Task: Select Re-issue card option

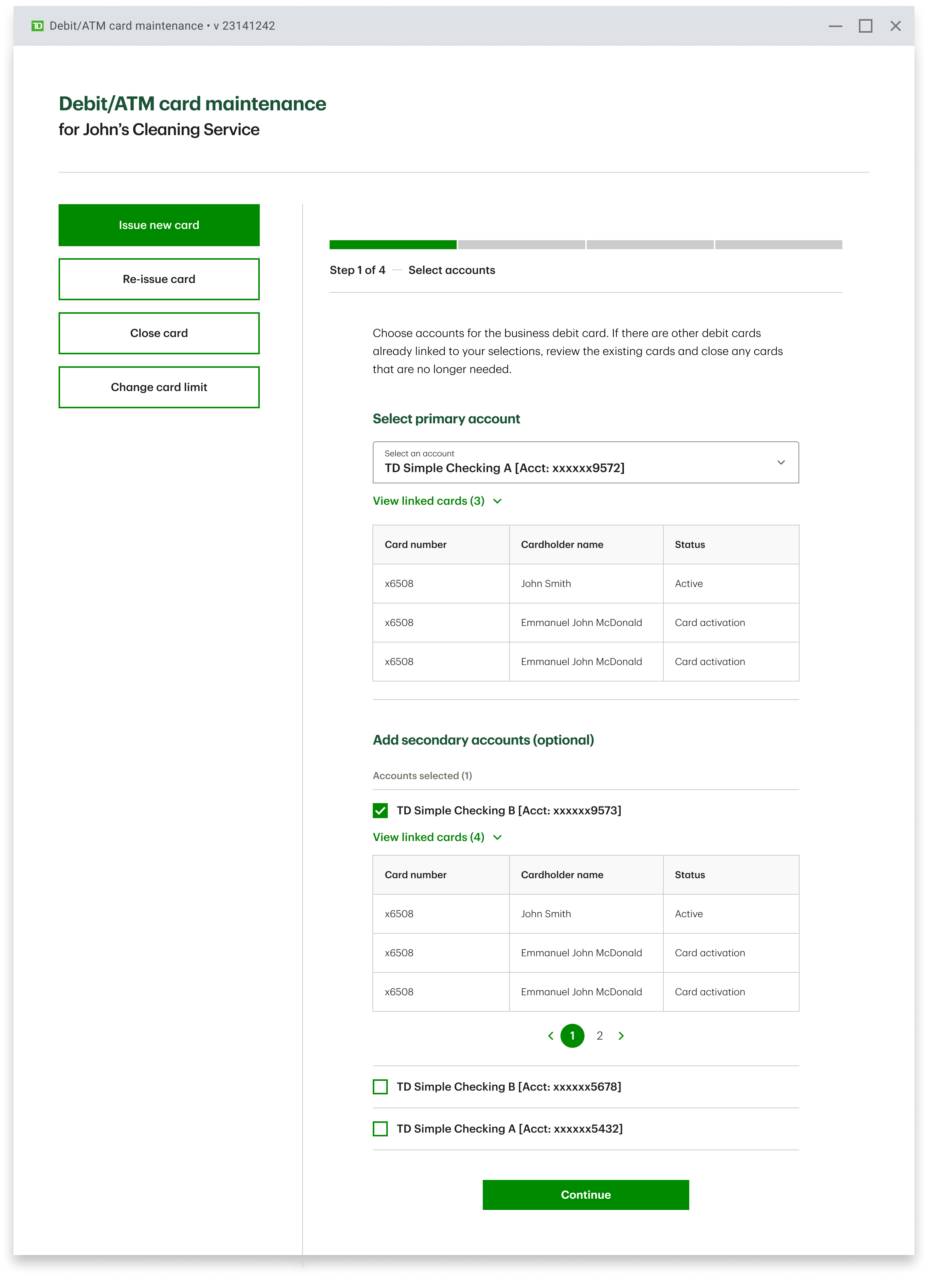Action: [159, 279]
